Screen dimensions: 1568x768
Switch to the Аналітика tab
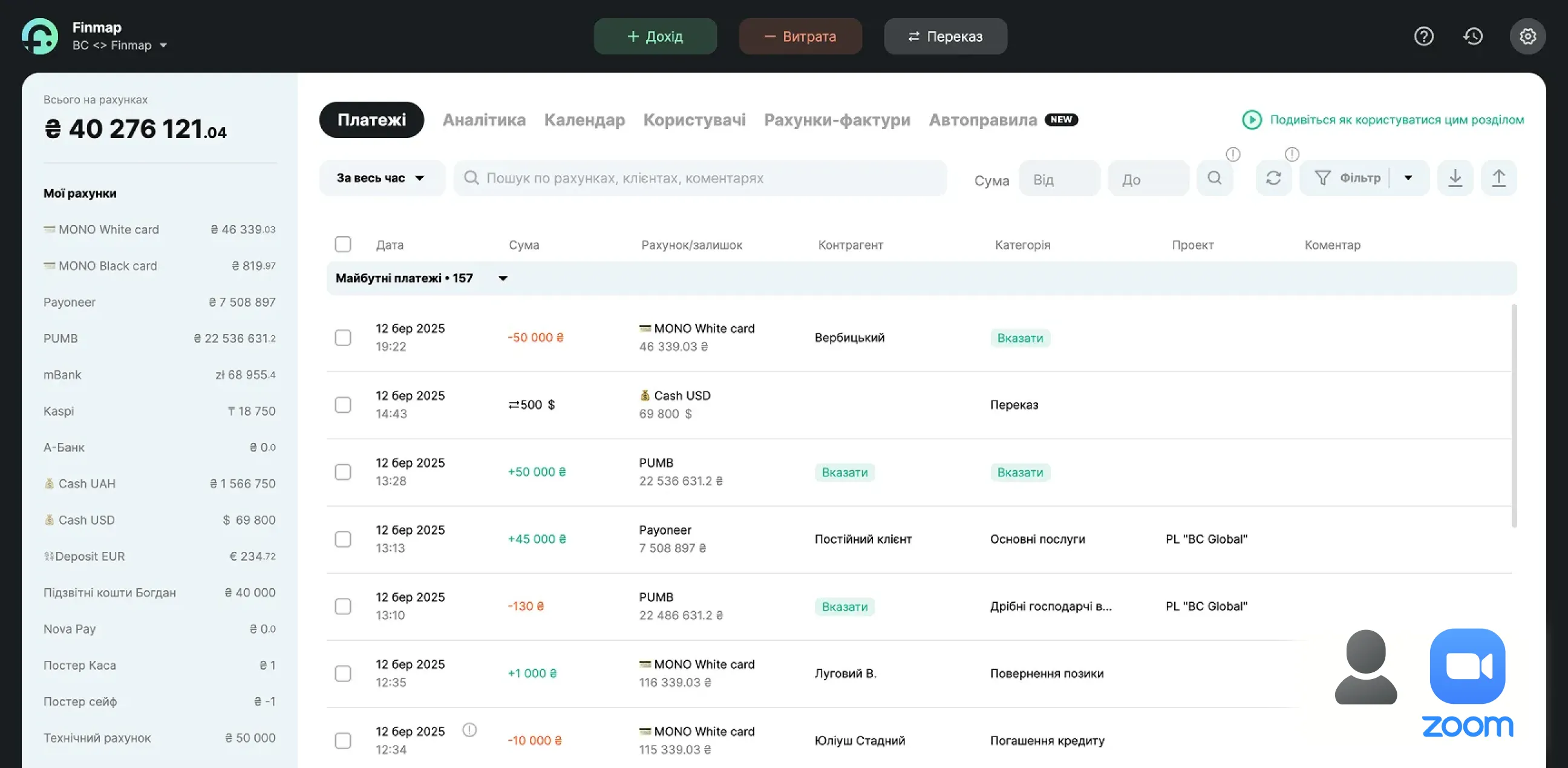(483, 120)
